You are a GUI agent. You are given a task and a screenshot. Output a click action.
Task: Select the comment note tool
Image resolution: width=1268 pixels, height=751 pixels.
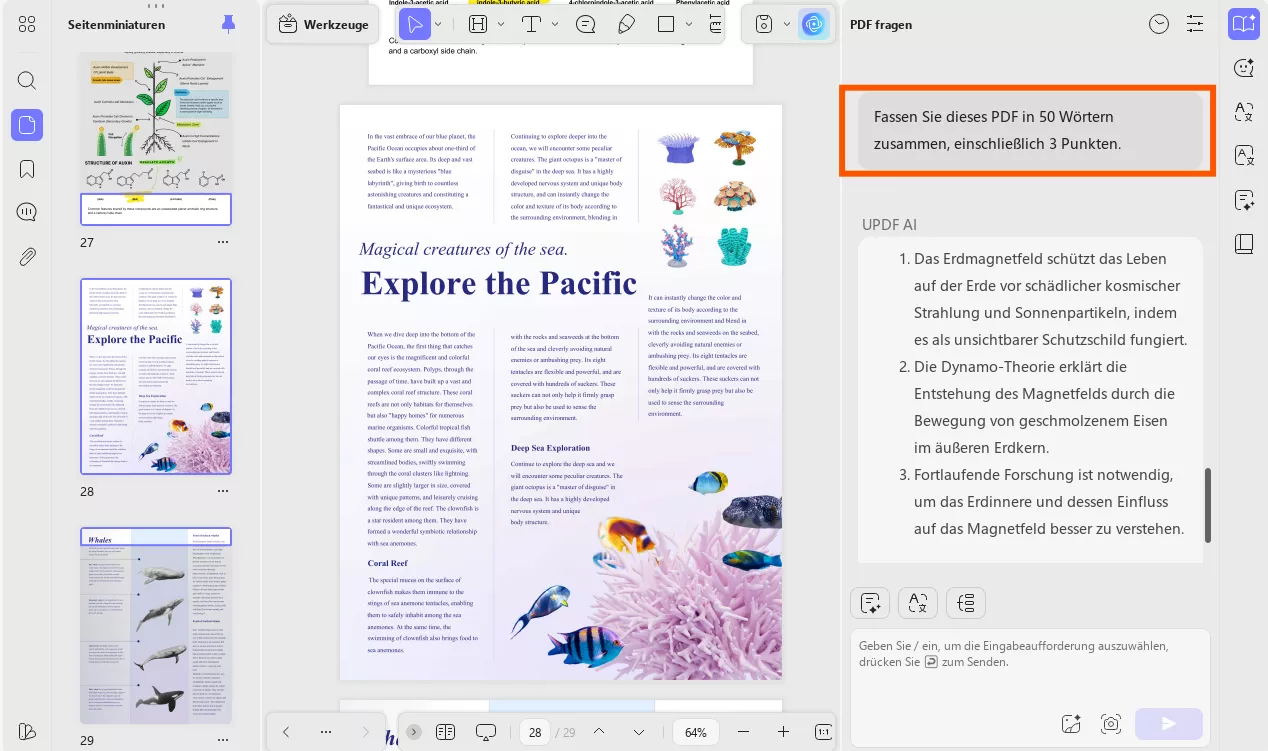(x=586, y=25)
